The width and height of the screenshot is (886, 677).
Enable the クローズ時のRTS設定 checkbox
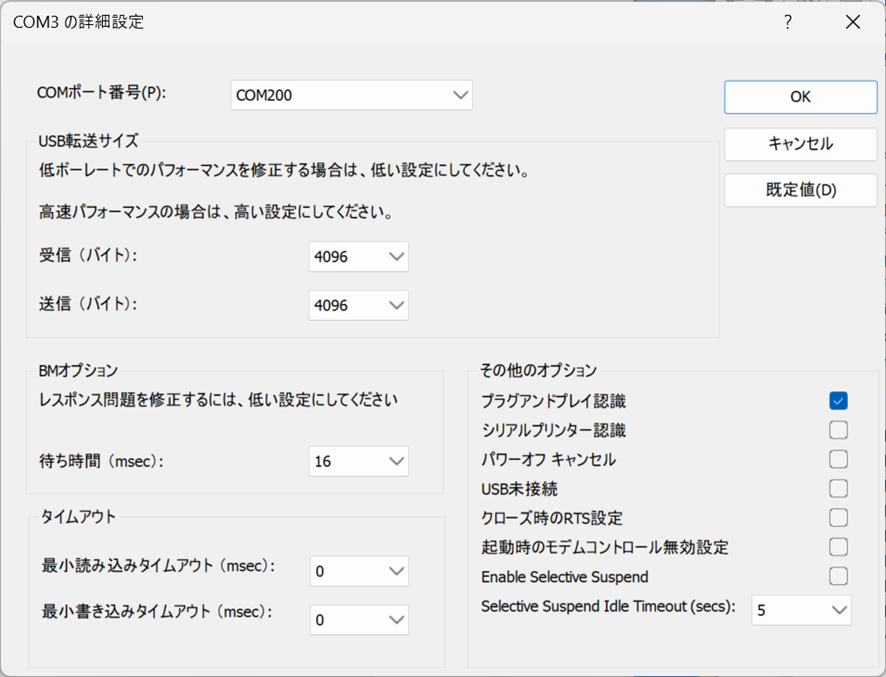838,517
